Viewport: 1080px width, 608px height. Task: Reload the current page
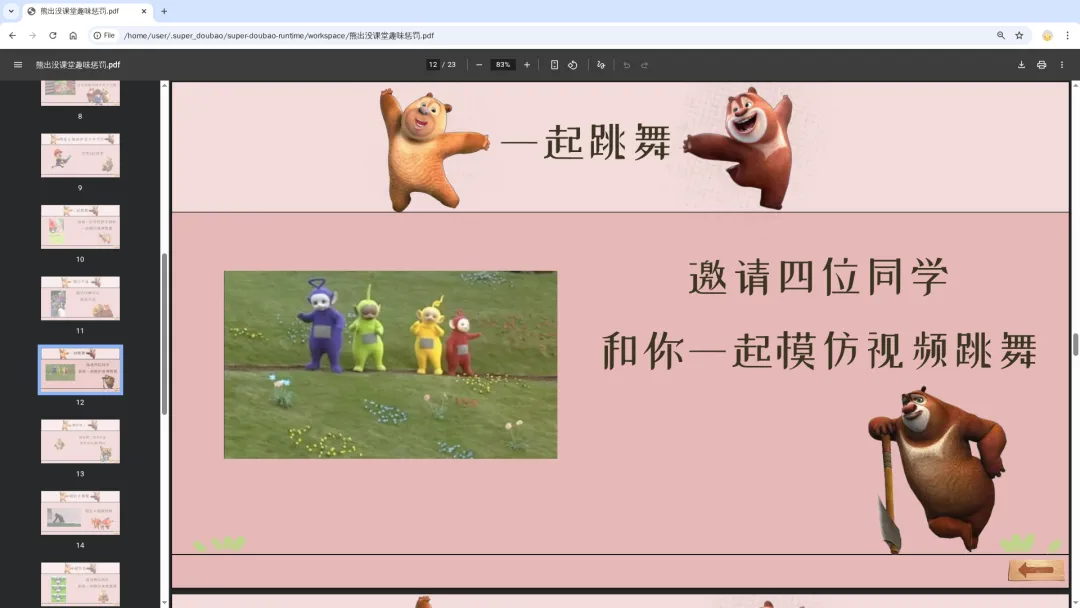tap(52, 35)
